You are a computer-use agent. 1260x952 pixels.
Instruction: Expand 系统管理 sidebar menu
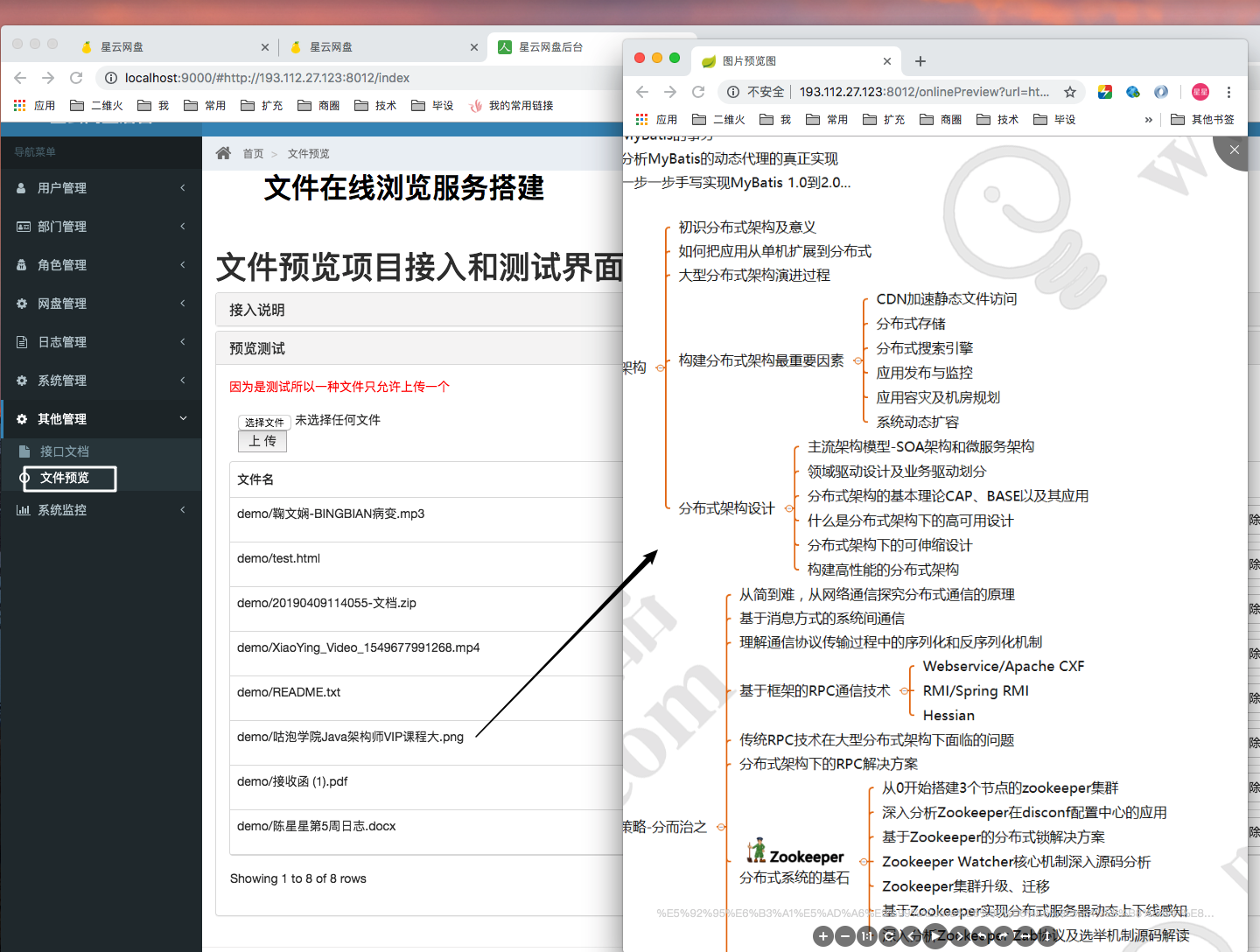101,381
